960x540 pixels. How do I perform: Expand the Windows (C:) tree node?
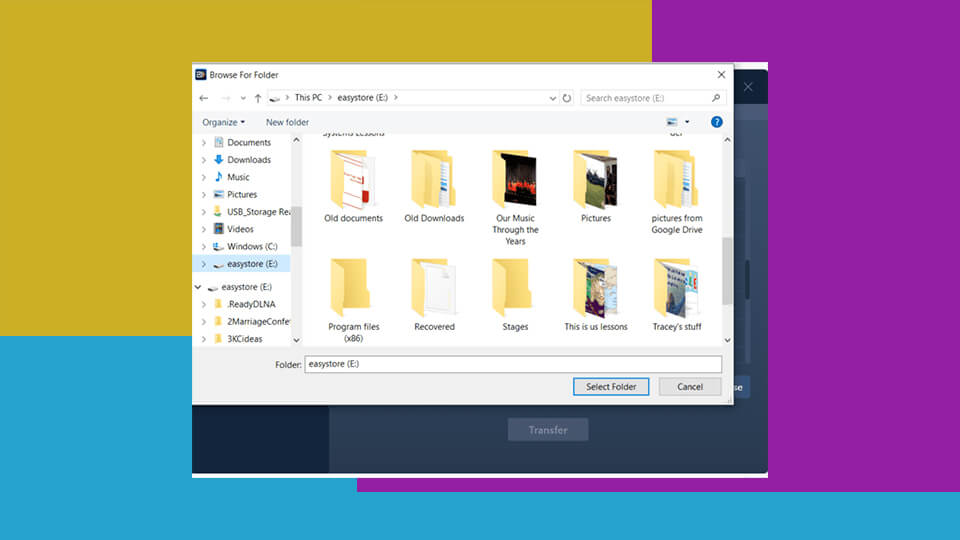point(204,247)
